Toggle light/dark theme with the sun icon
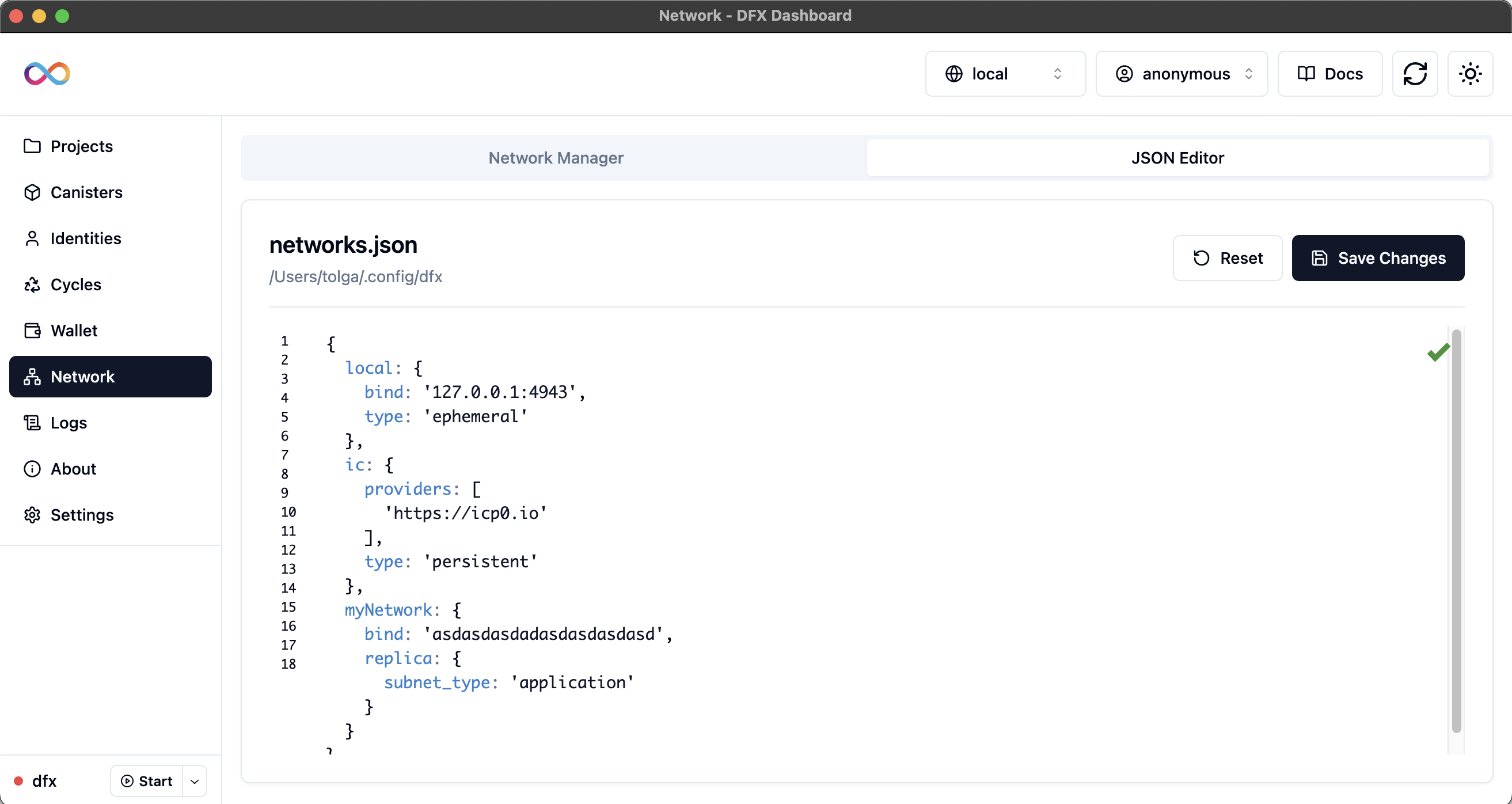1512x804 pixels. pyautogui.click(x=1470, y=73)
